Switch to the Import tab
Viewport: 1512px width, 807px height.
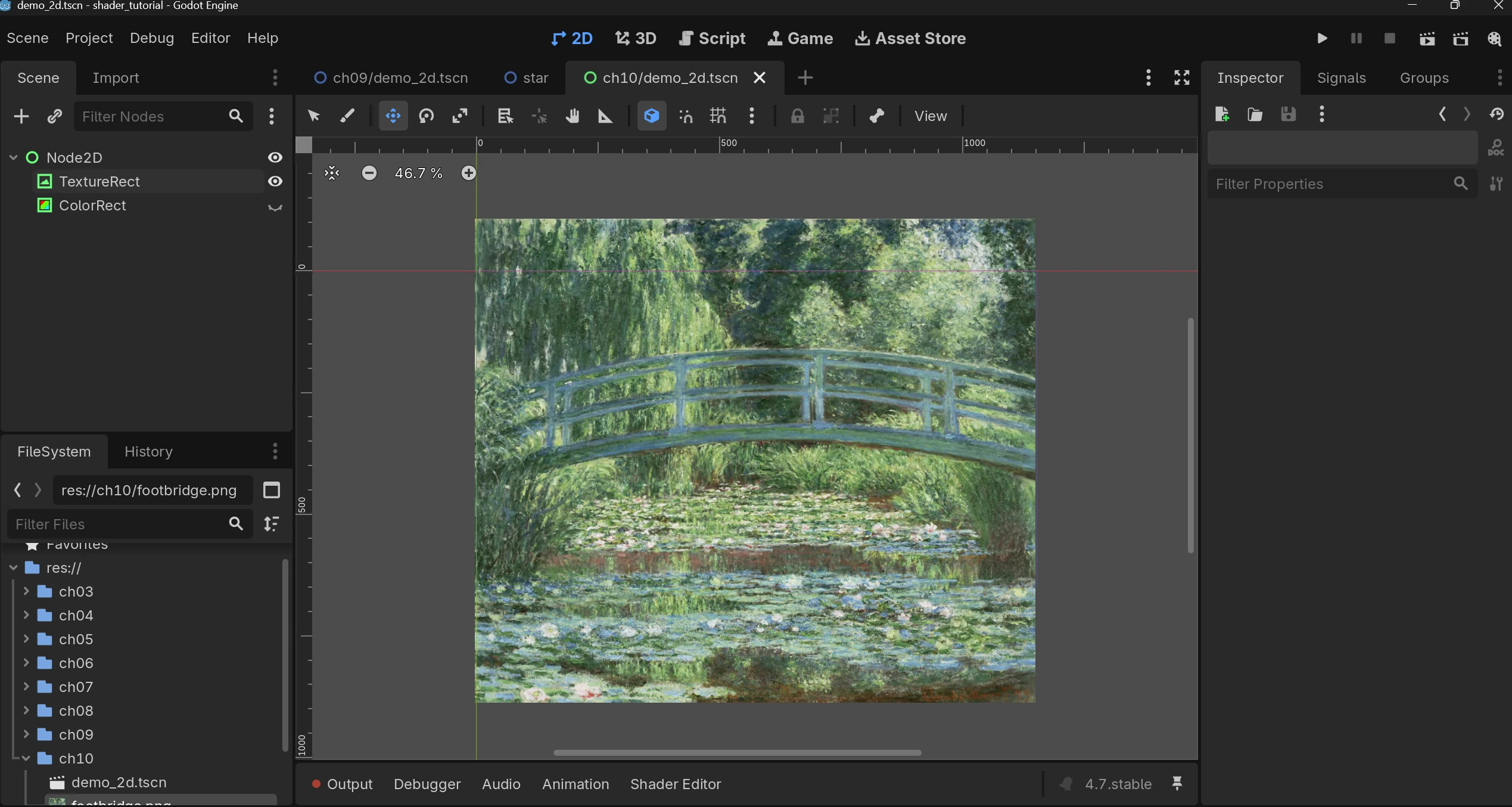[116, 78]
